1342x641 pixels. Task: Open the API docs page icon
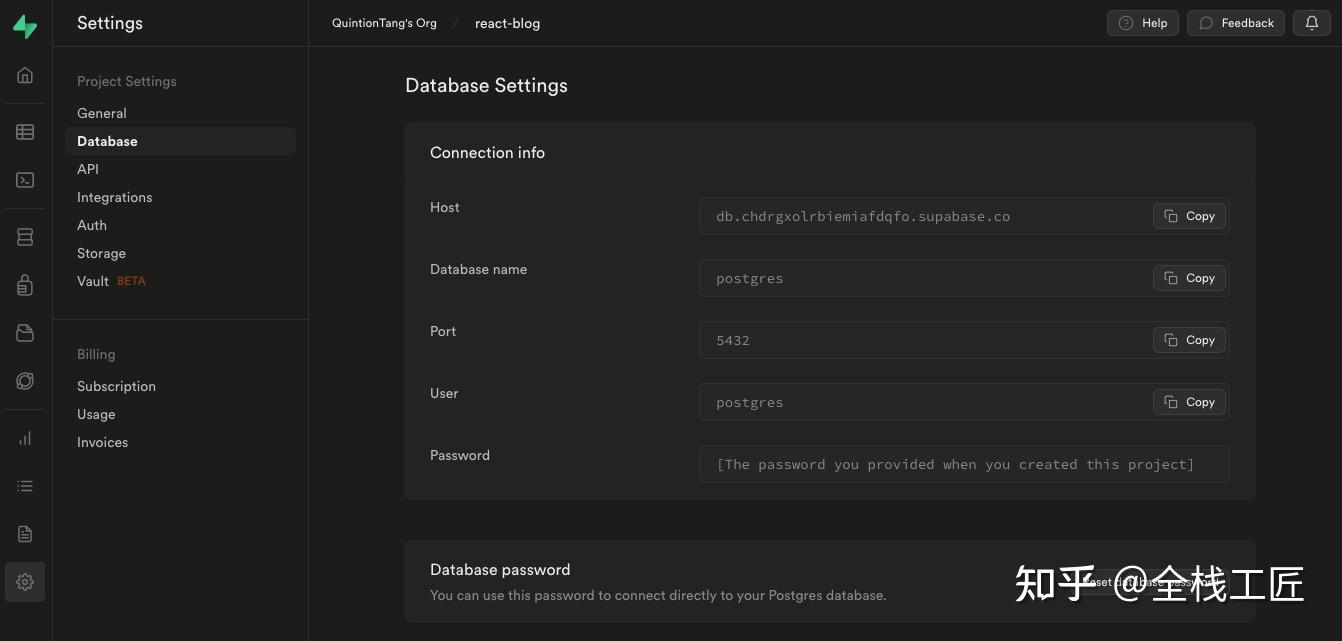tap(25, 534)
